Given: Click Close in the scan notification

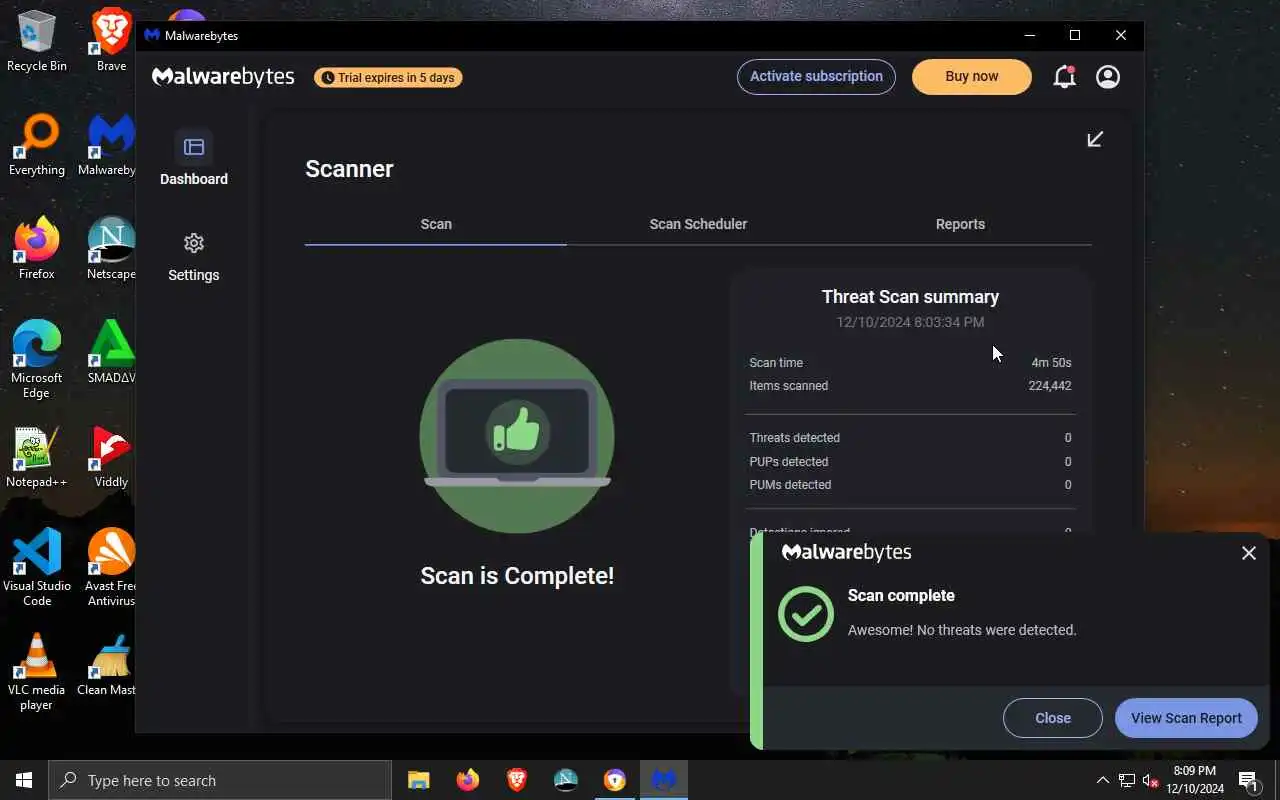Looking at the screenshot, I should 1052,718.
